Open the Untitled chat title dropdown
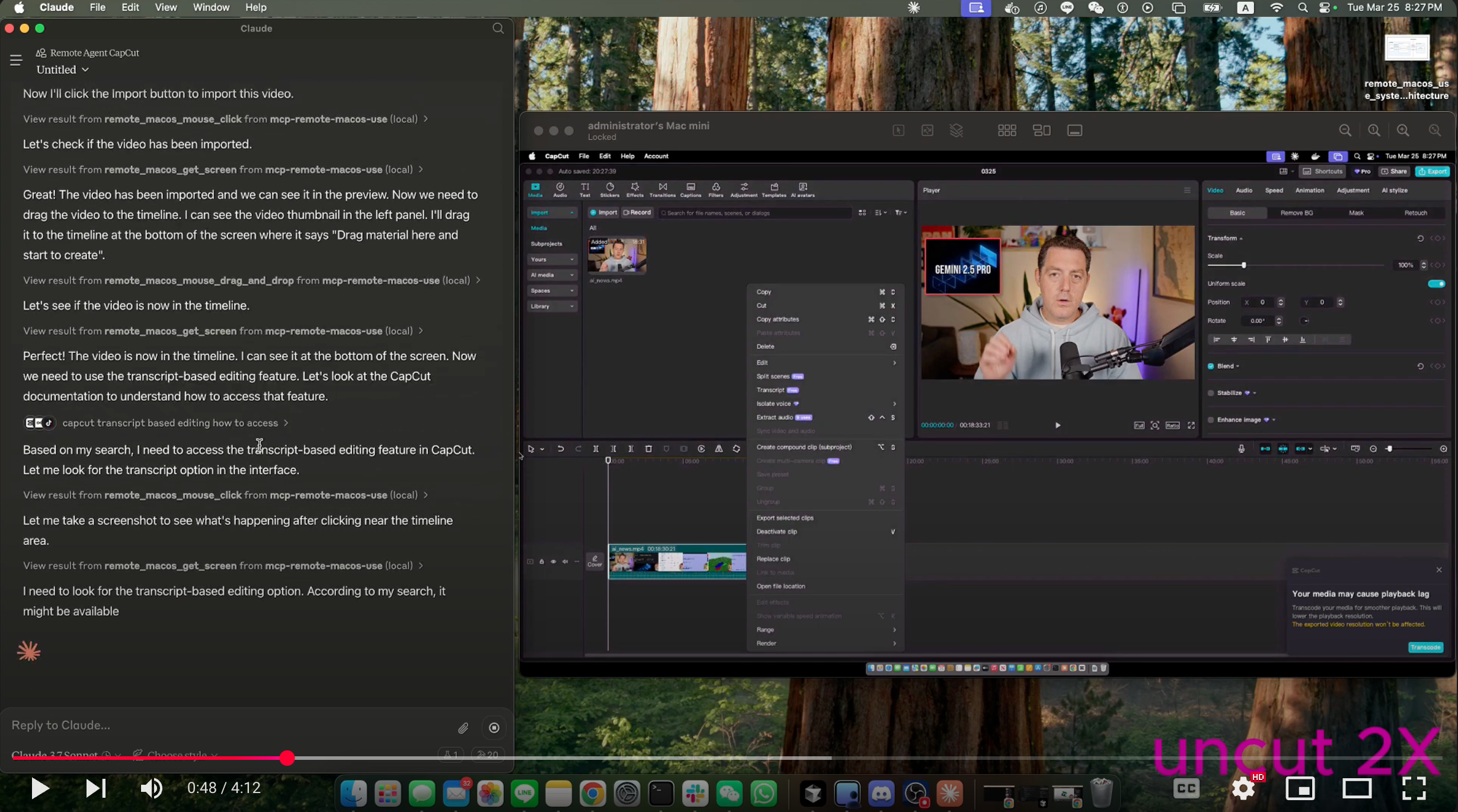 pos(63,70)
